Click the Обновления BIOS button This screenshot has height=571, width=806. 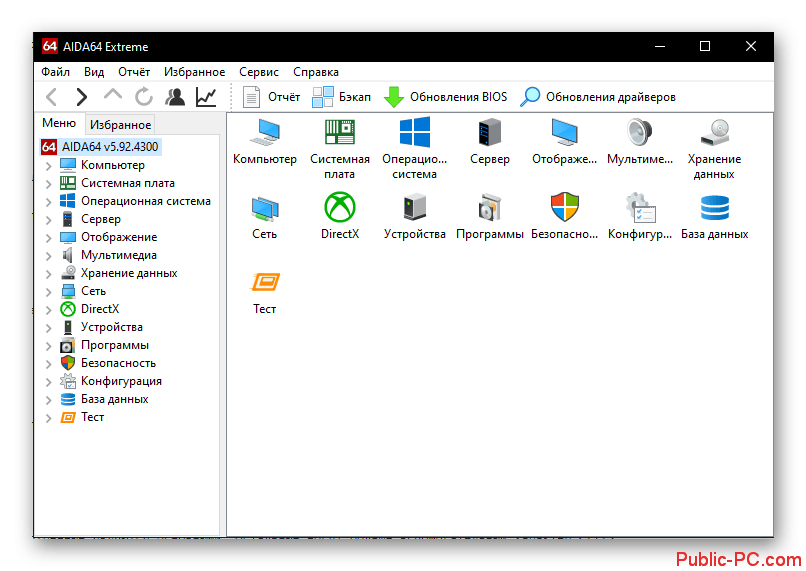click(446, 97)
